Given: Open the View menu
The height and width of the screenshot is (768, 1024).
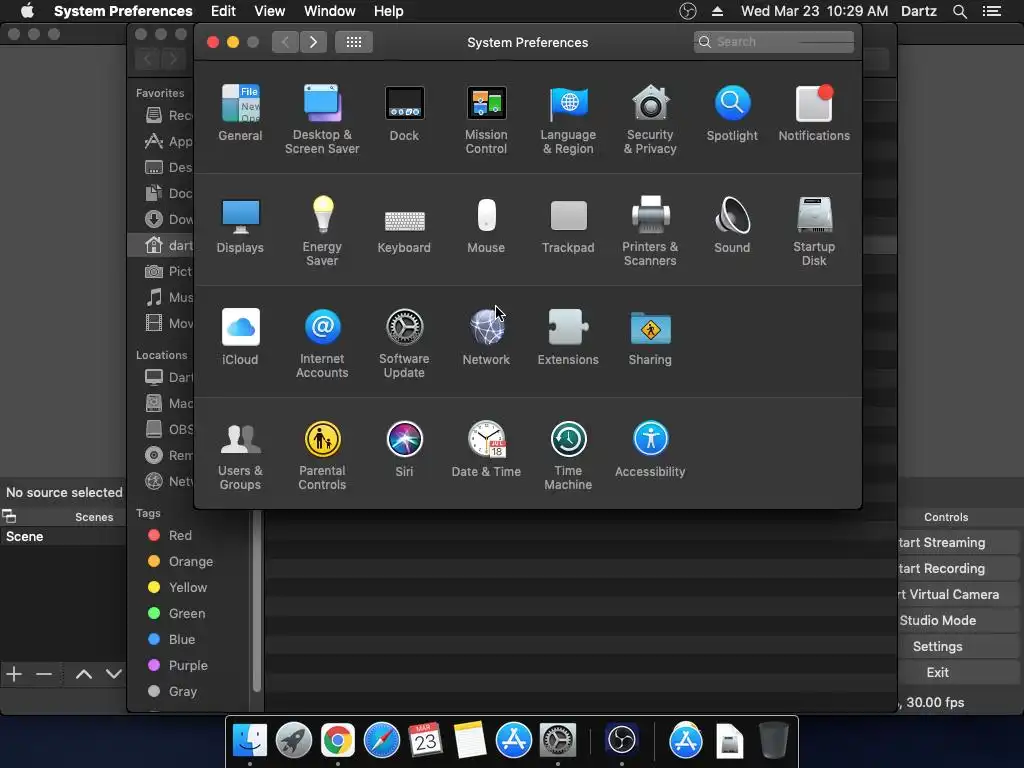Looking at the screenshot, I should pyautogui.click(x=270, y=11).
